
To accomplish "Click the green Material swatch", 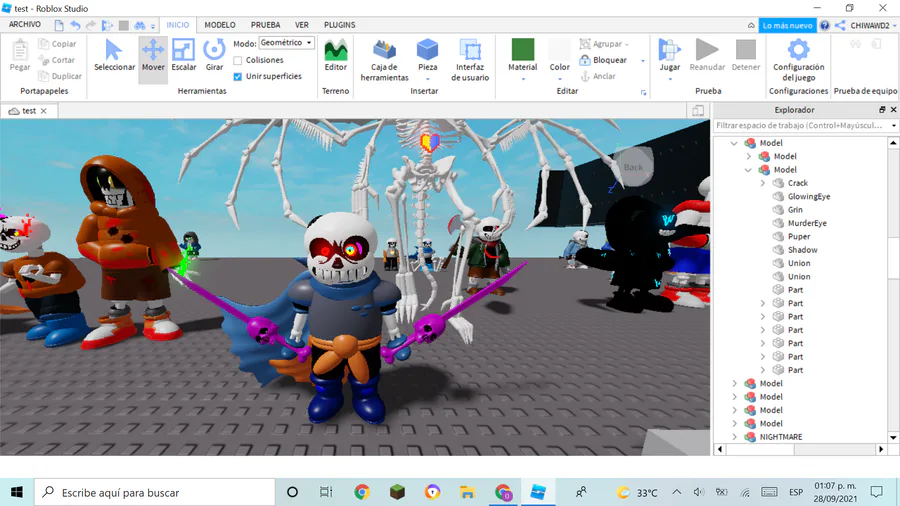I will pos(523,50).
